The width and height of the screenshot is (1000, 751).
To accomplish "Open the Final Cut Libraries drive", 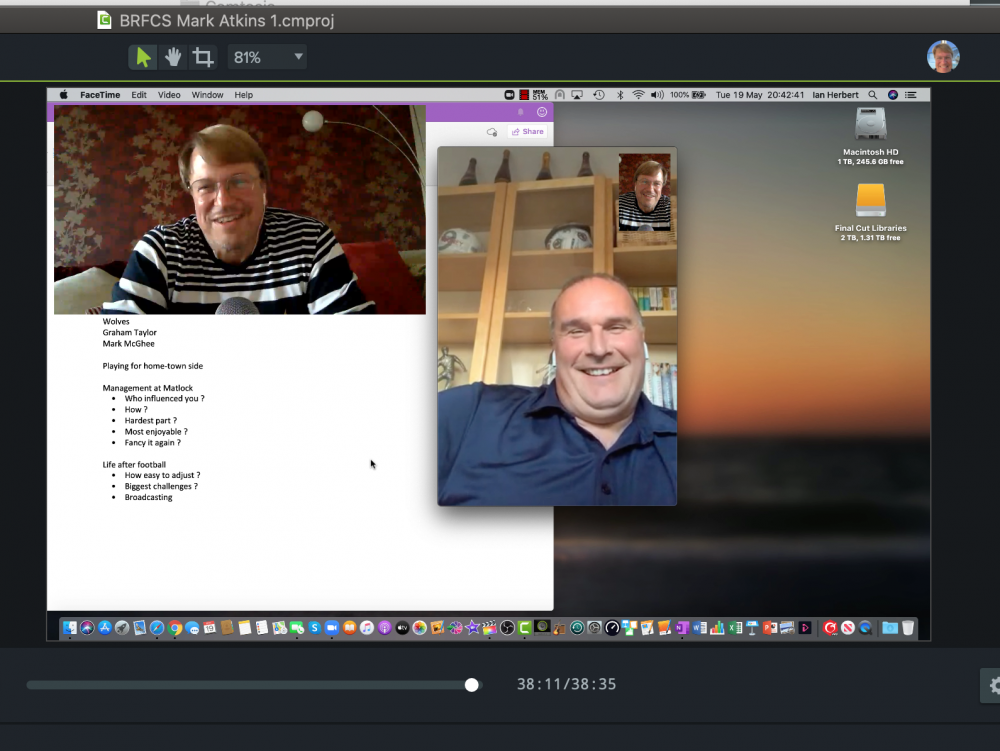I will (871, 212).
